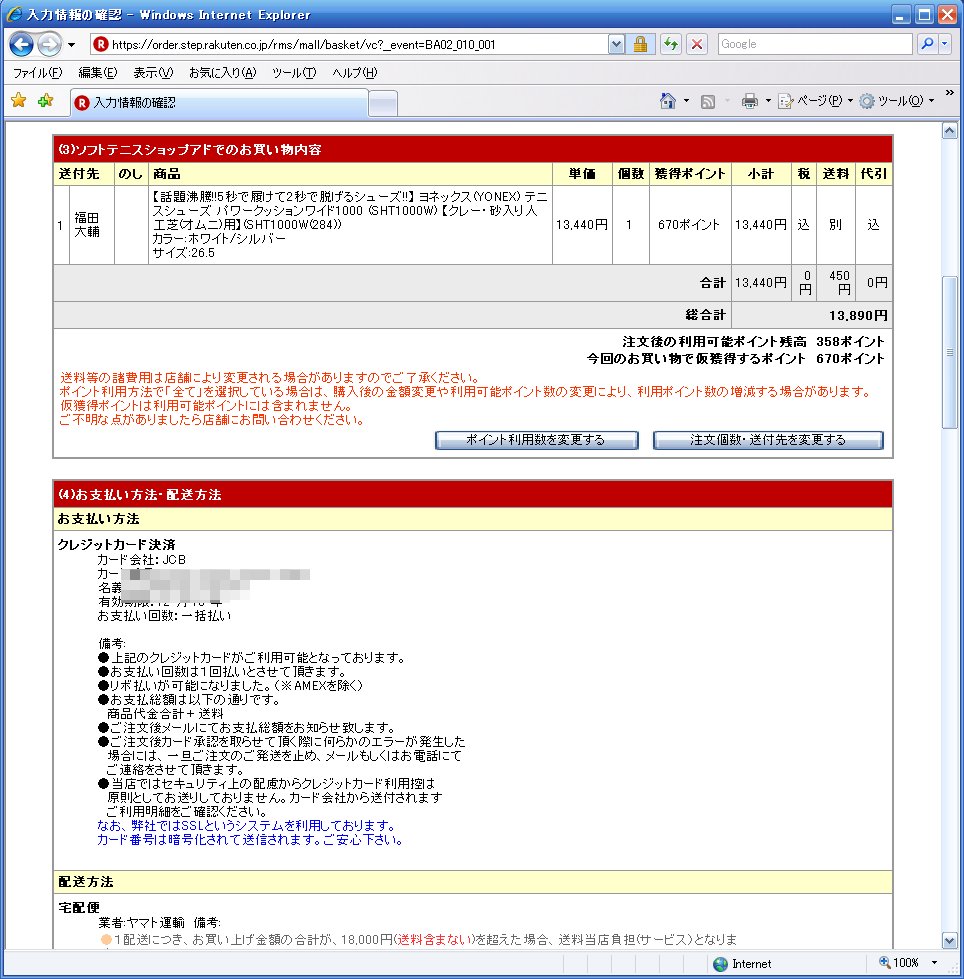Click the search magnifier icon
The height and width of the screenshot is (979, 964).
[x=927, y=44]
